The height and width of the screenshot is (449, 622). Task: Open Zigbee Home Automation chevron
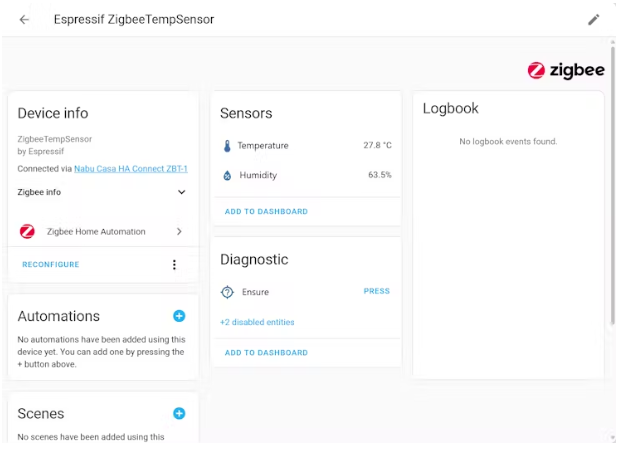click(x=179, y=232)
